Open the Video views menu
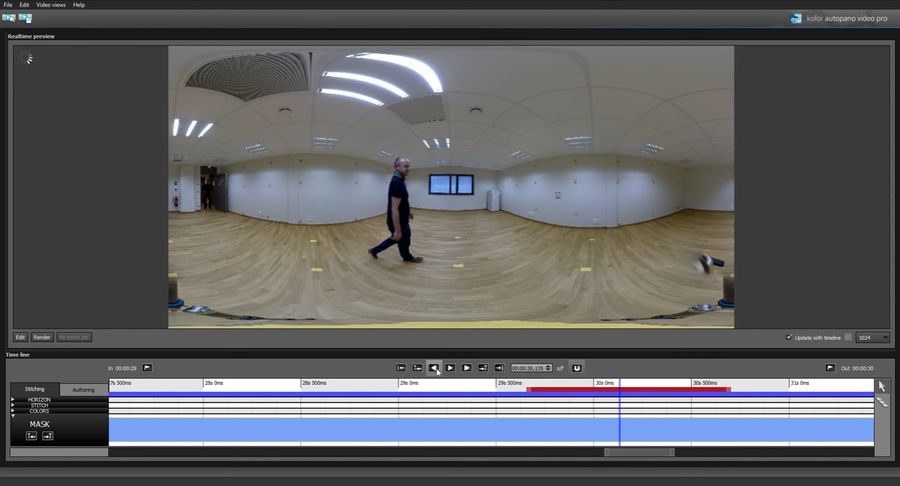The image size is (900, 486). pos(51,5)
